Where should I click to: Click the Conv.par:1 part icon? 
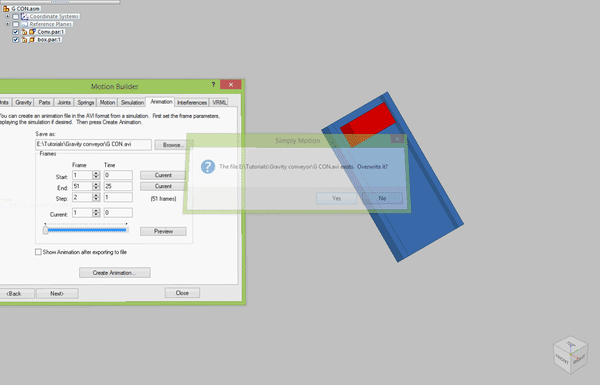coord(32,32)
